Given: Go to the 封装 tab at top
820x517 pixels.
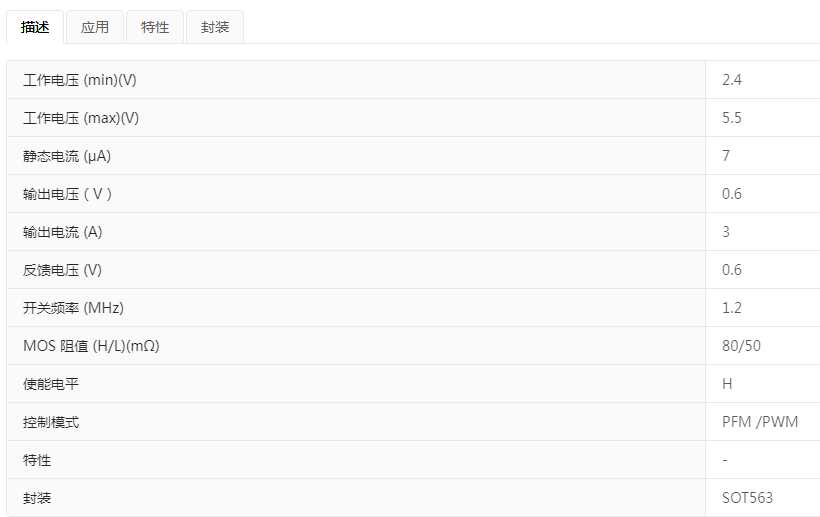Looking at the screenshot, I should [215, 27].
